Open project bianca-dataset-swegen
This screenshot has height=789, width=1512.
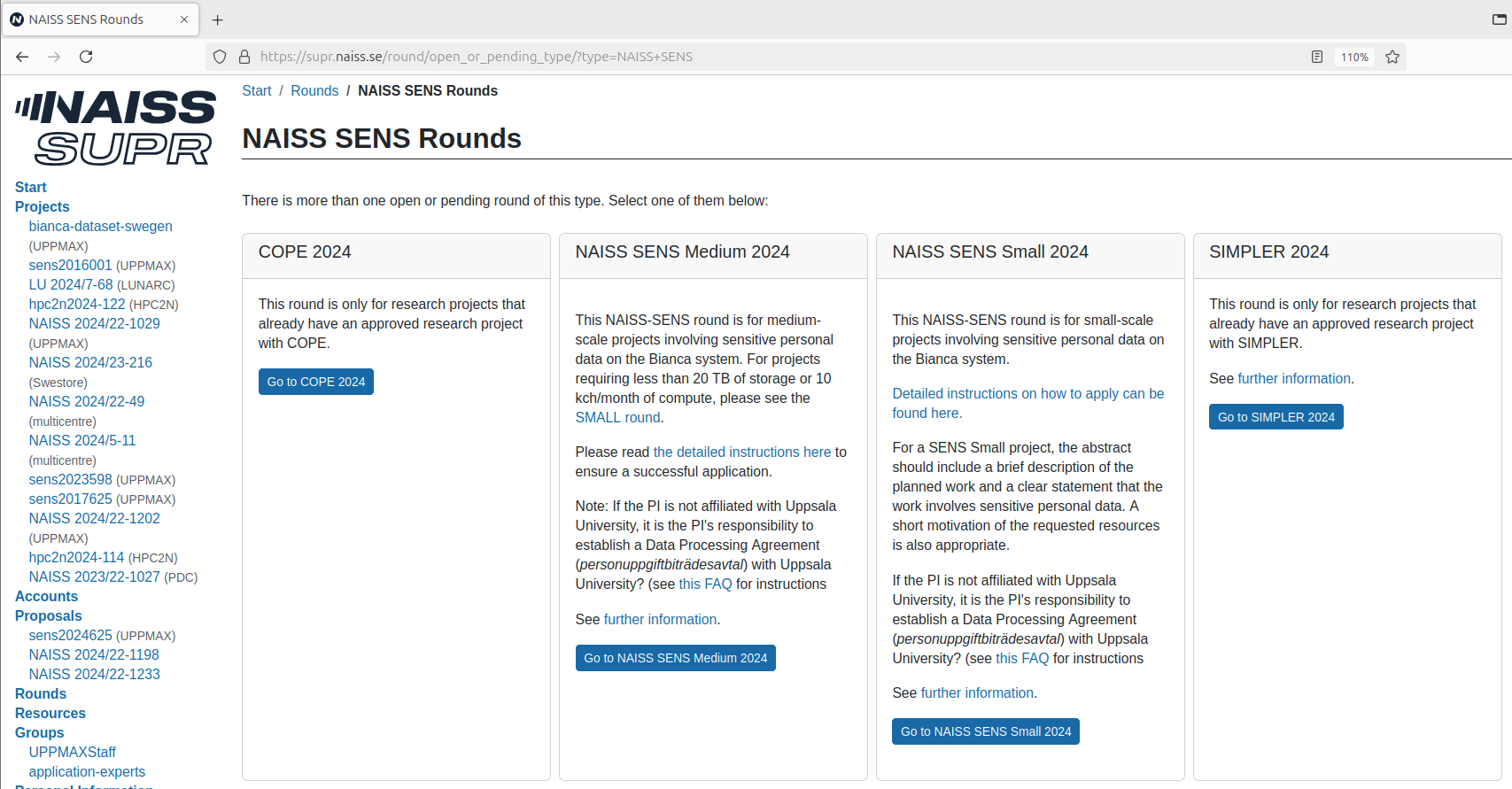click(x=101, y=226)
